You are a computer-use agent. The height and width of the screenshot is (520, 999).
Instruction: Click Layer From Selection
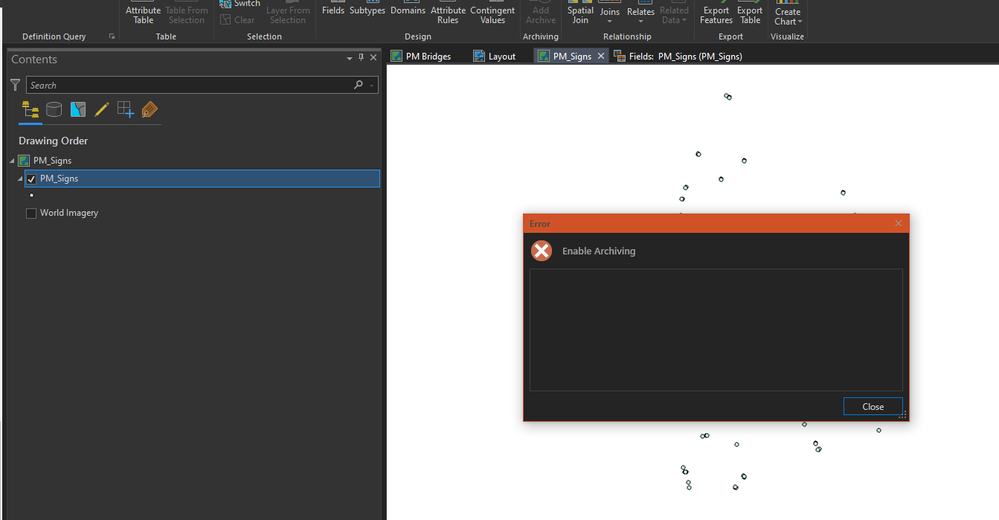click(288, 13)
